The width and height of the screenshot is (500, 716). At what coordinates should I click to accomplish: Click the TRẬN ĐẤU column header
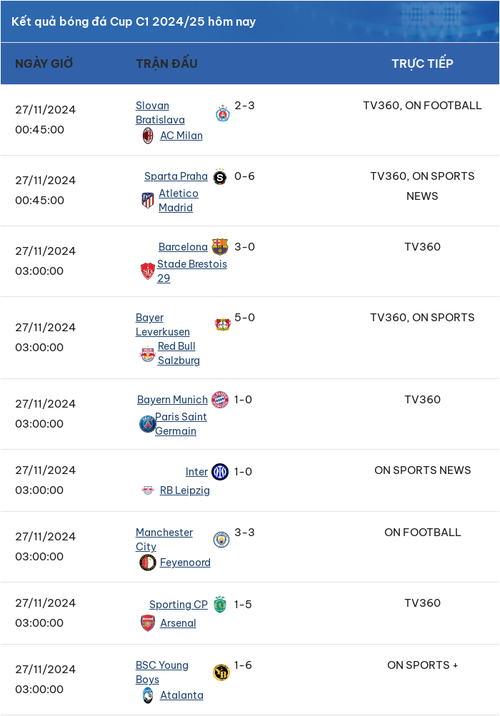click(167, 63)
